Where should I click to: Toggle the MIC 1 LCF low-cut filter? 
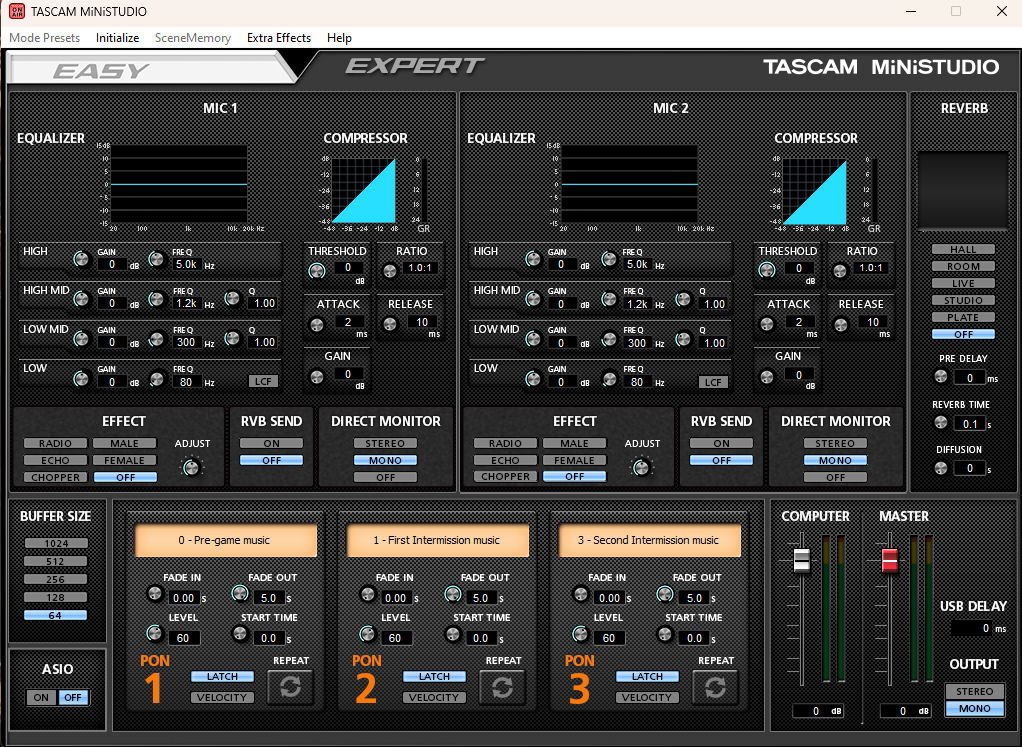(263, 381)
